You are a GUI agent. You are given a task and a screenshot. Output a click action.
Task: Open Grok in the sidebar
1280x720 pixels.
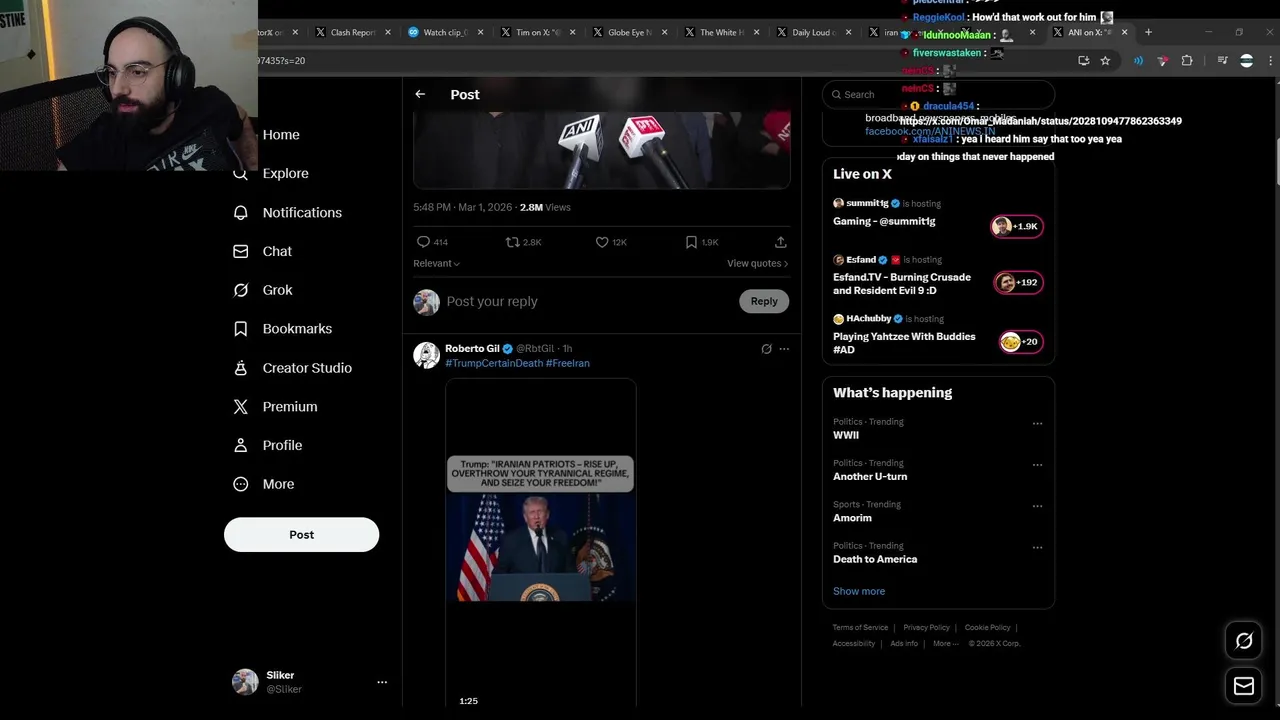[x=277, y=290]
